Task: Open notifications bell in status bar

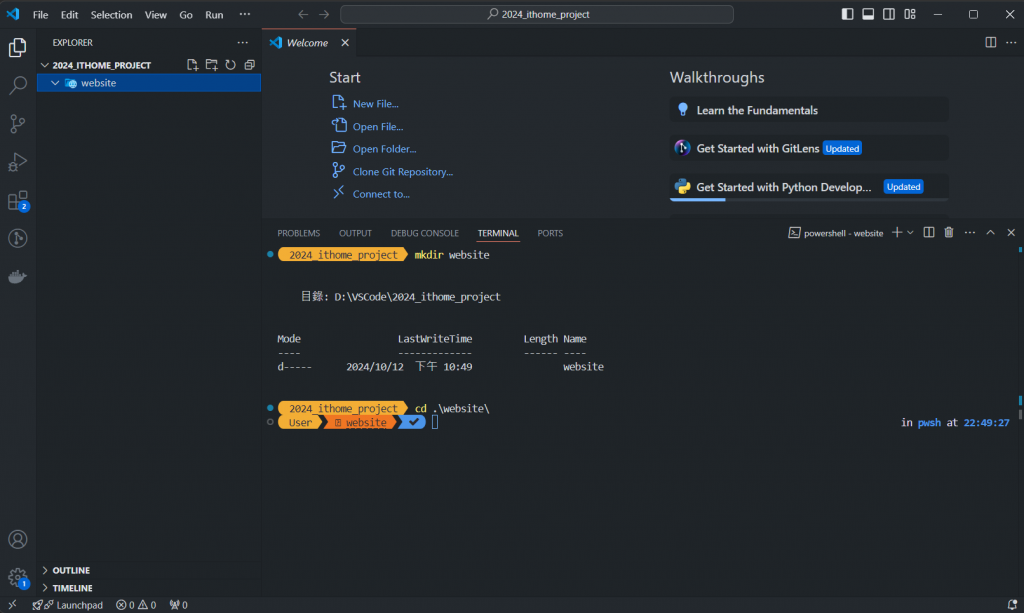Action: click(x=1012, y=605)
